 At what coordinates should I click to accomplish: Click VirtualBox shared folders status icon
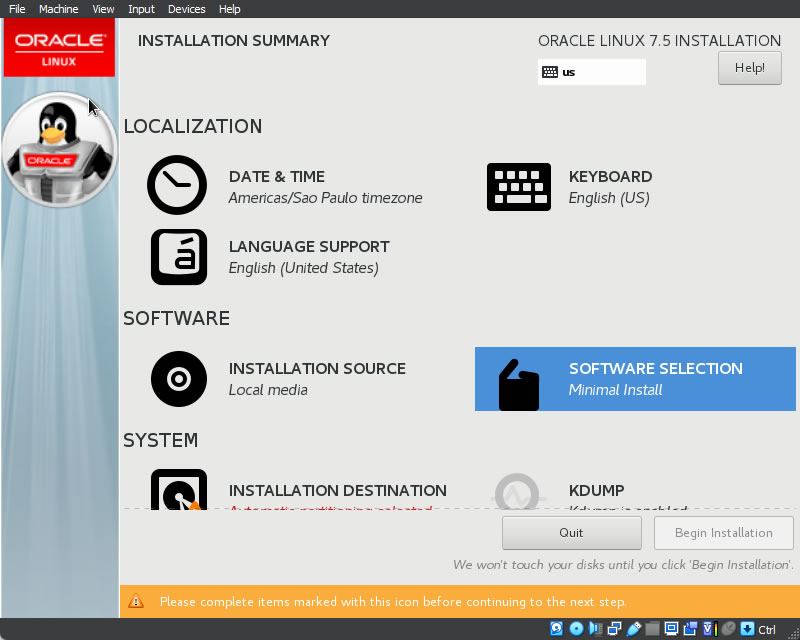click(x=652, y=628)
